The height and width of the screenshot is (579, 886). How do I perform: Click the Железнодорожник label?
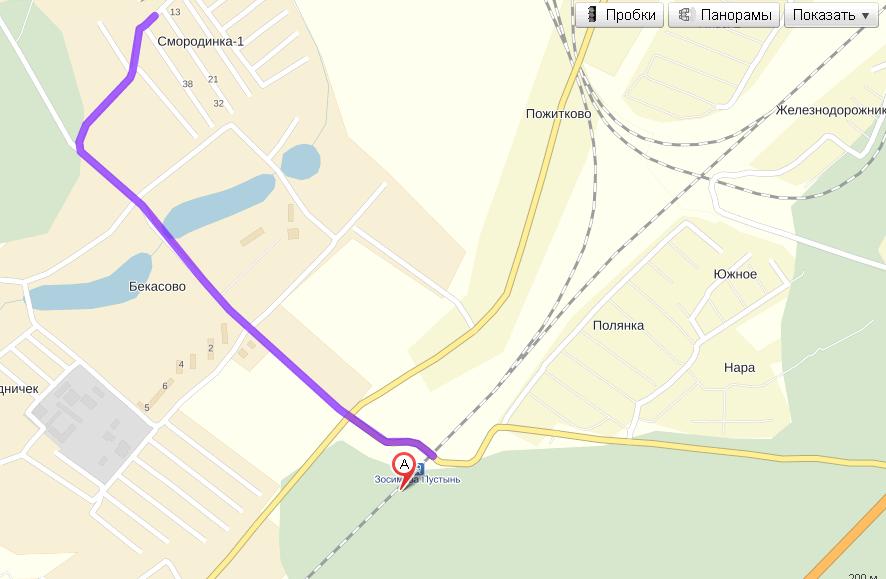coord(831,110)
